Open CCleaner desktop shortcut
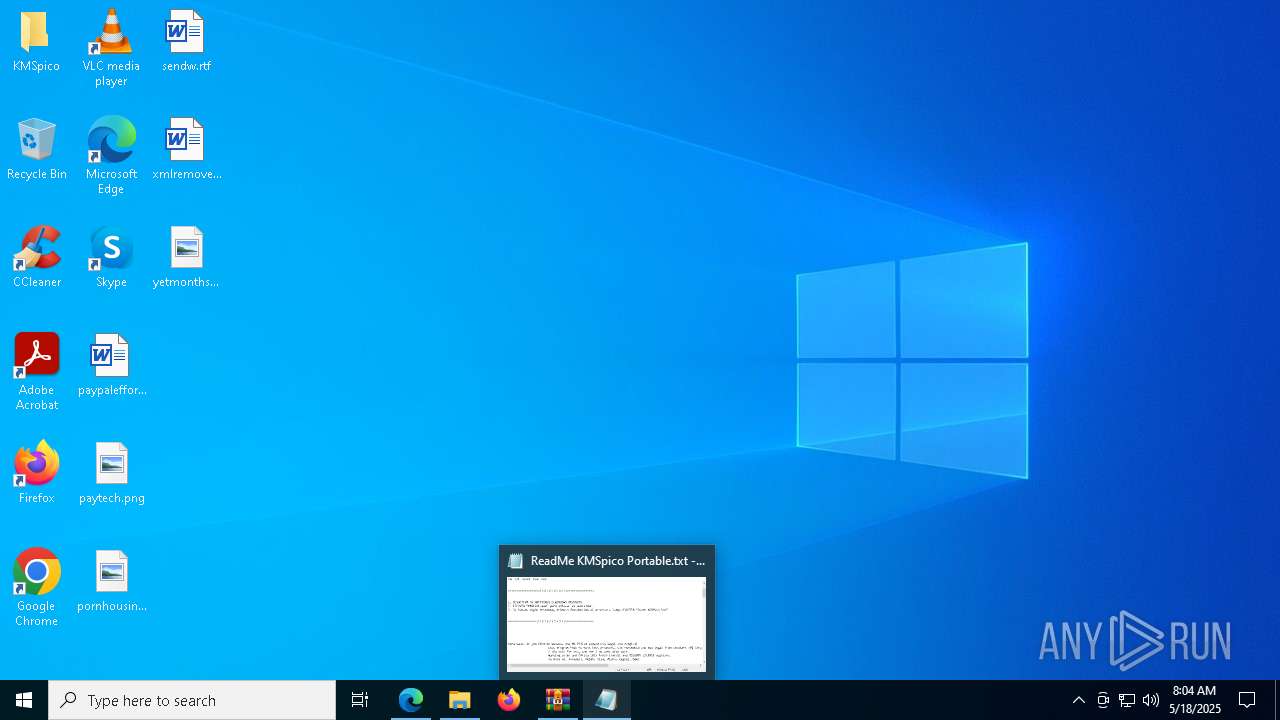 [x=37, y=258]
